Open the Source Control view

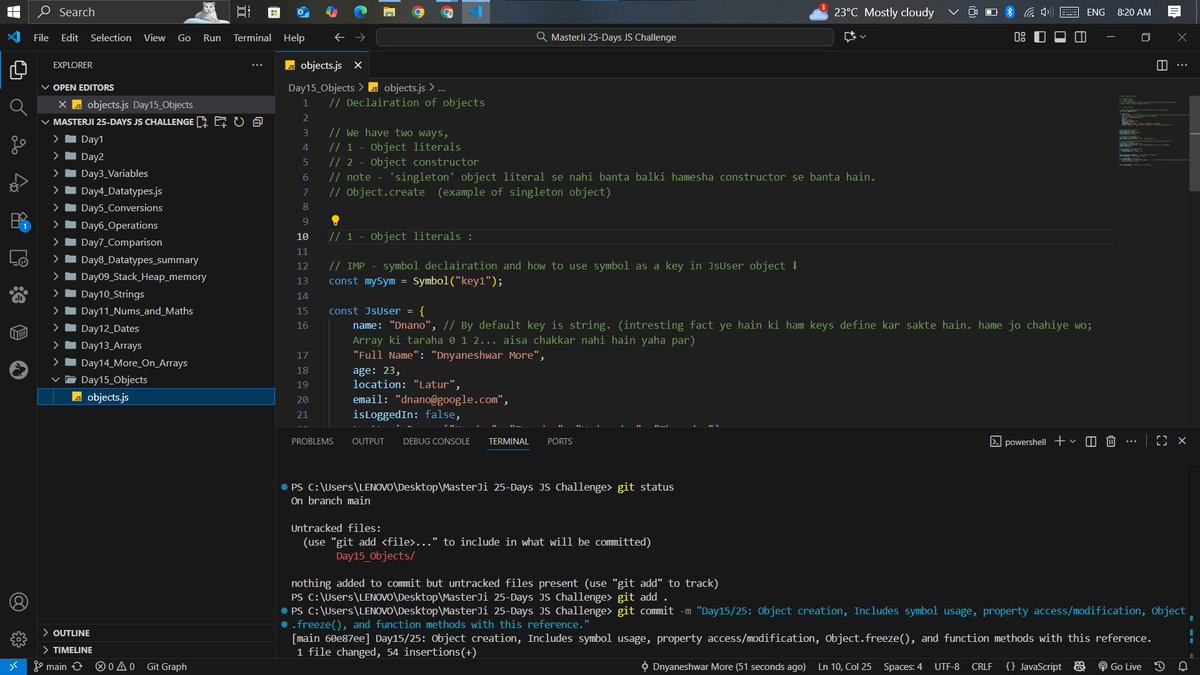click(18, 145)
